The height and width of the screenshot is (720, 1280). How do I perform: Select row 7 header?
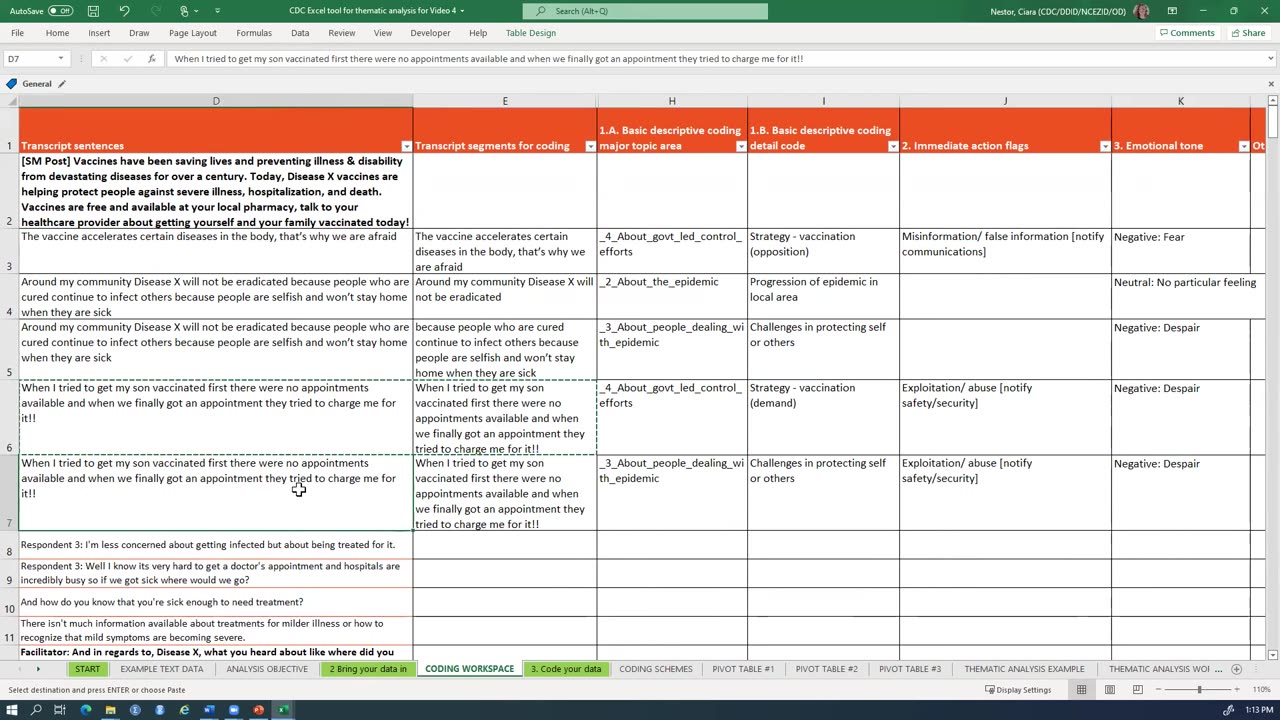coord(9,493)
